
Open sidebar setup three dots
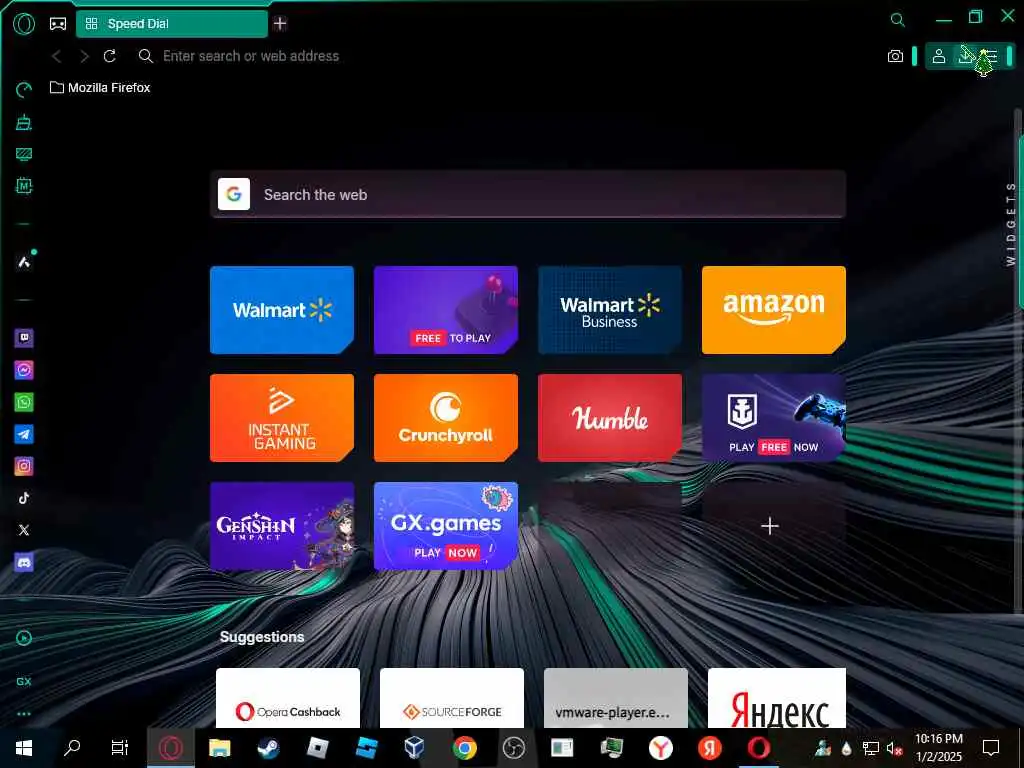click(24, 714)
